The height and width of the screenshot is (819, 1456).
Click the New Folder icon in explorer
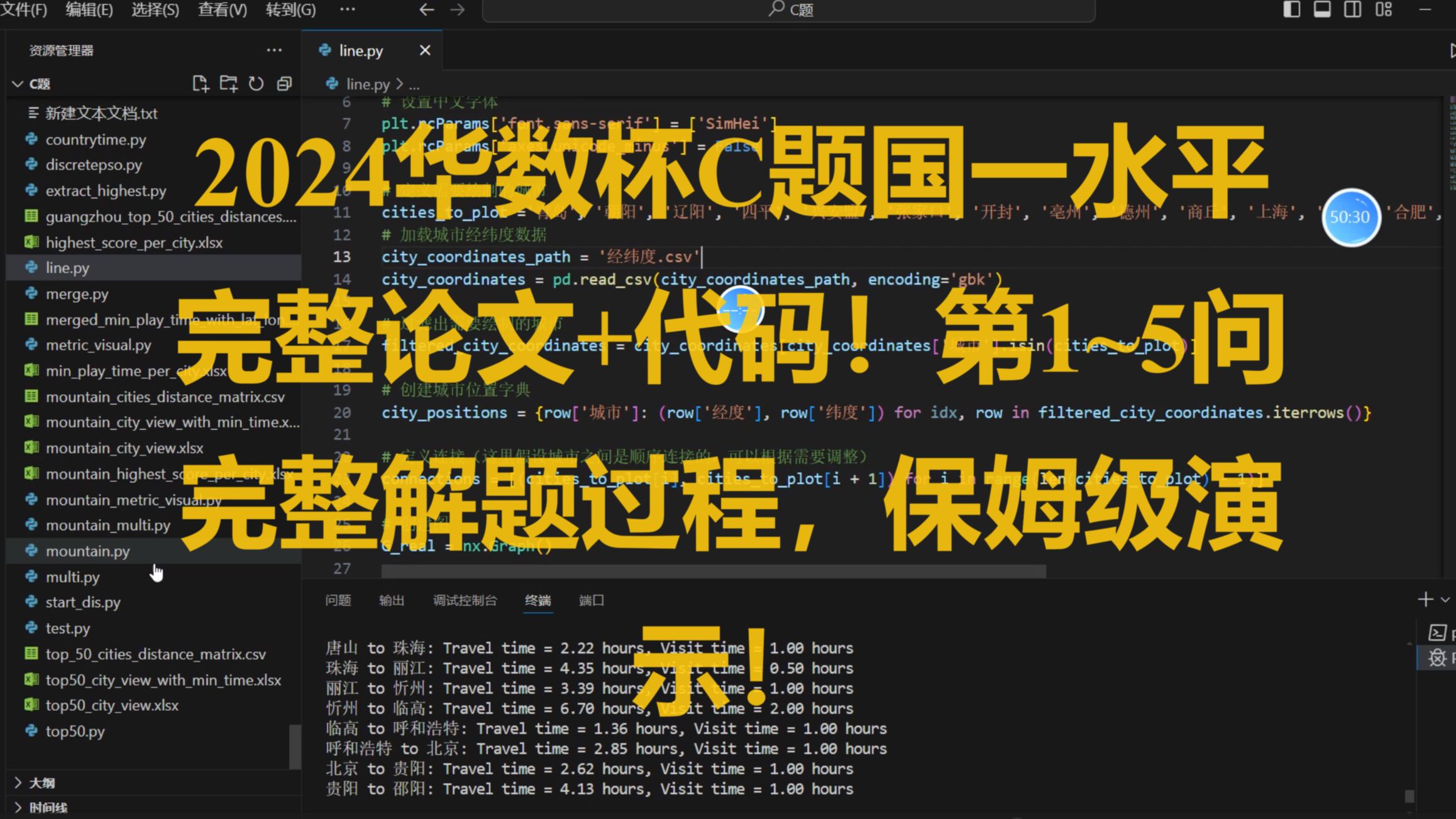(228, 84)
